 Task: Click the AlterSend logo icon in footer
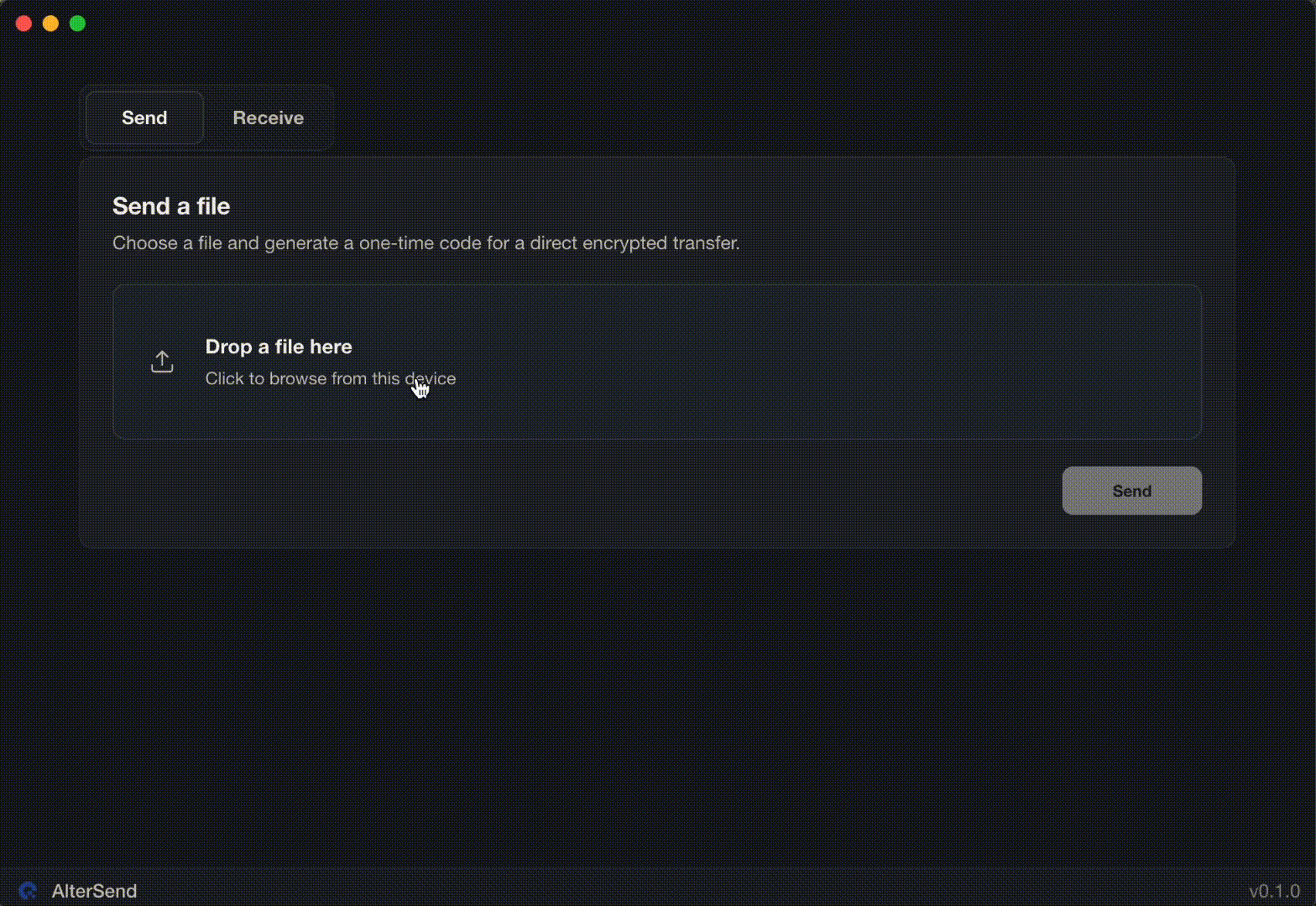(28, 891)
